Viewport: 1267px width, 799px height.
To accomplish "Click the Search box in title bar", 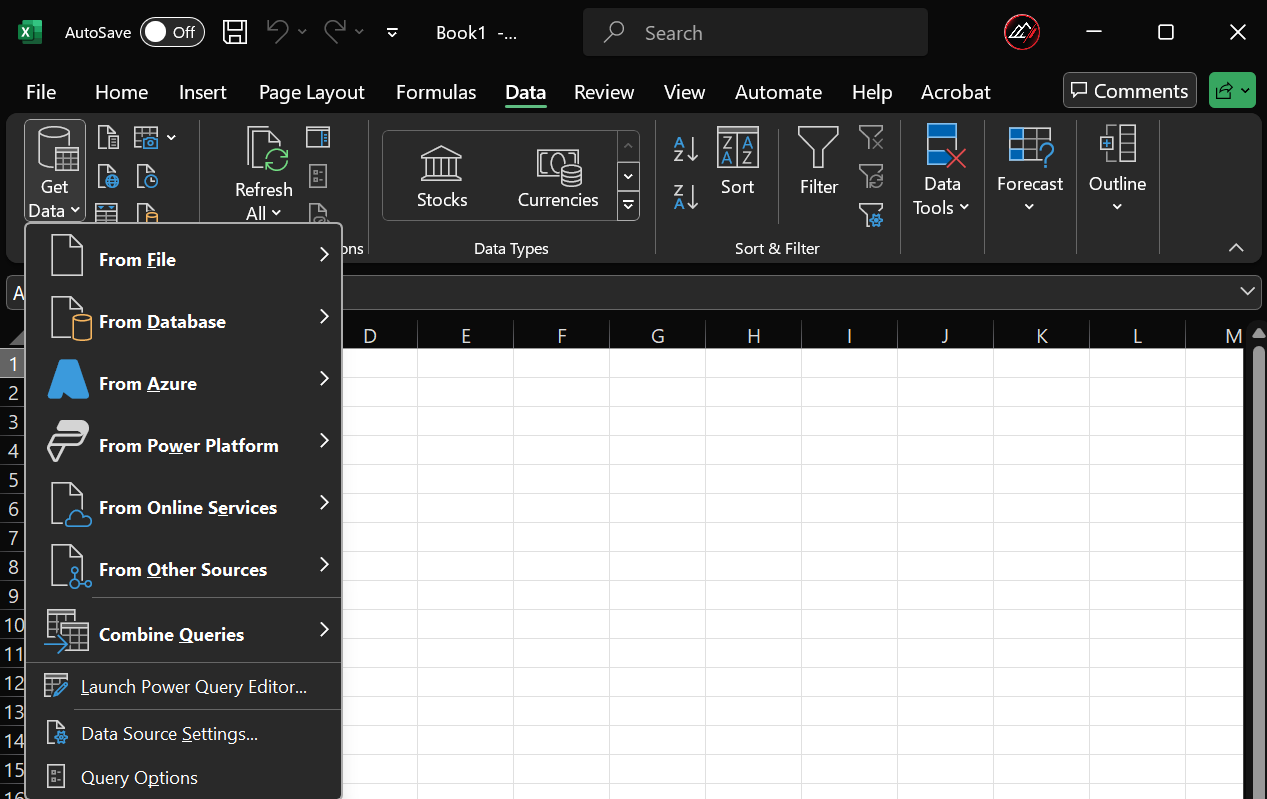I will pyautogui.click(x=755, y=33).
